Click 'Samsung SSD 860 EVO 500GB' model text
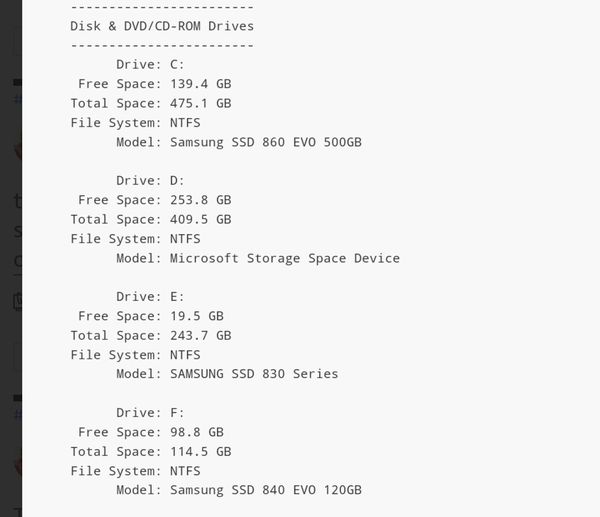 point(266,142)
